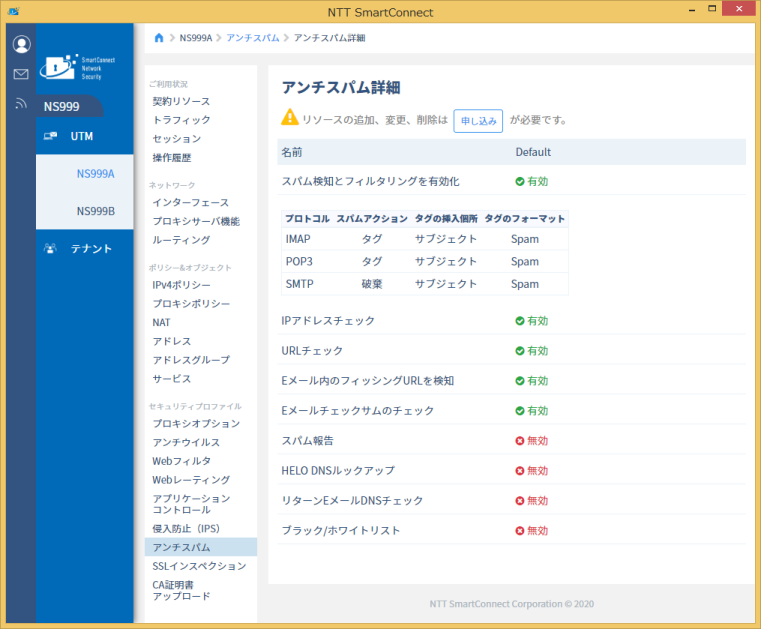This screenshot has width=761, height=629.
Task: Open IPv4ポリシー page
Action: pos(181,285)
